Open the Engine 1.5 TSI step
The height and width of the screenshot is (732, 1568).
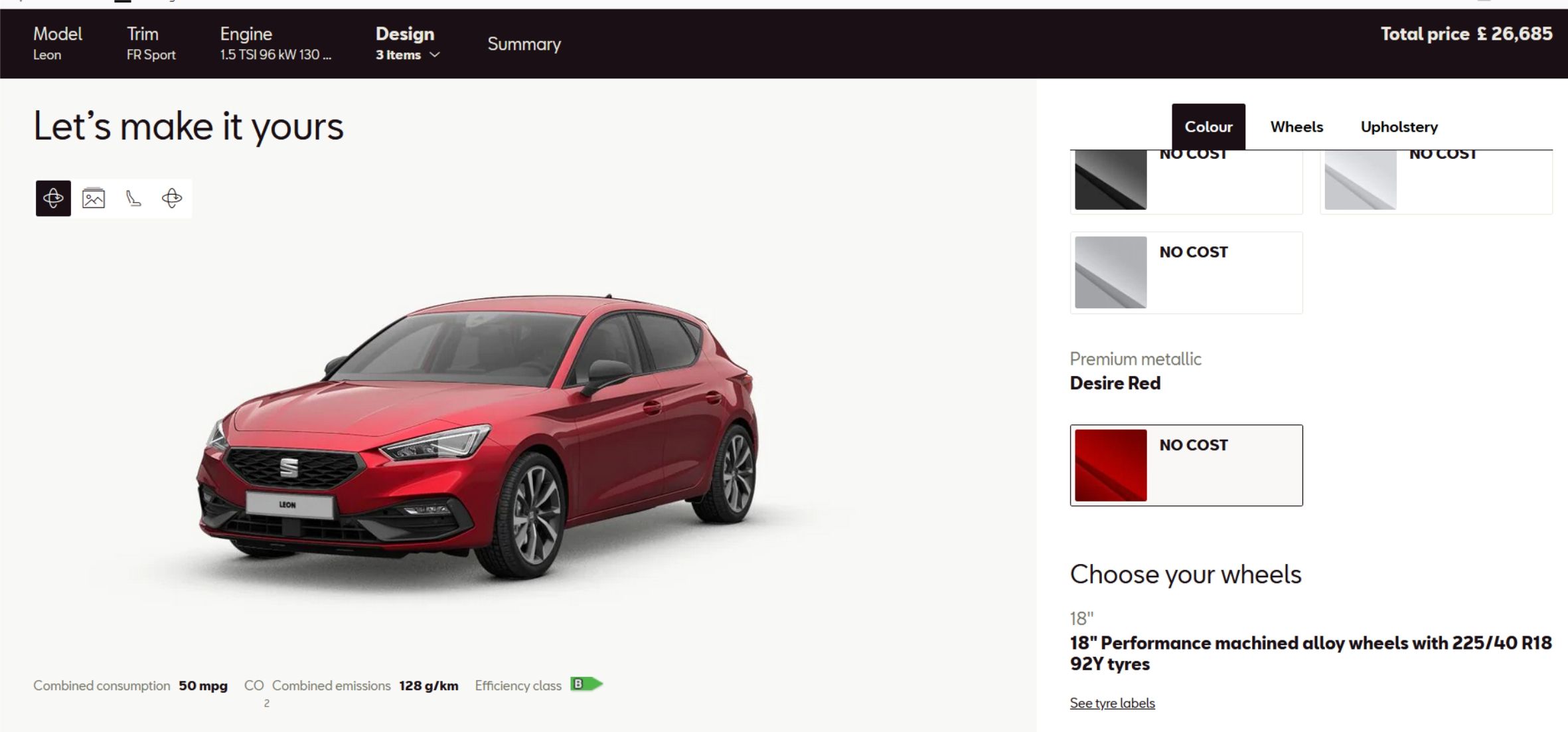point(275,44)
